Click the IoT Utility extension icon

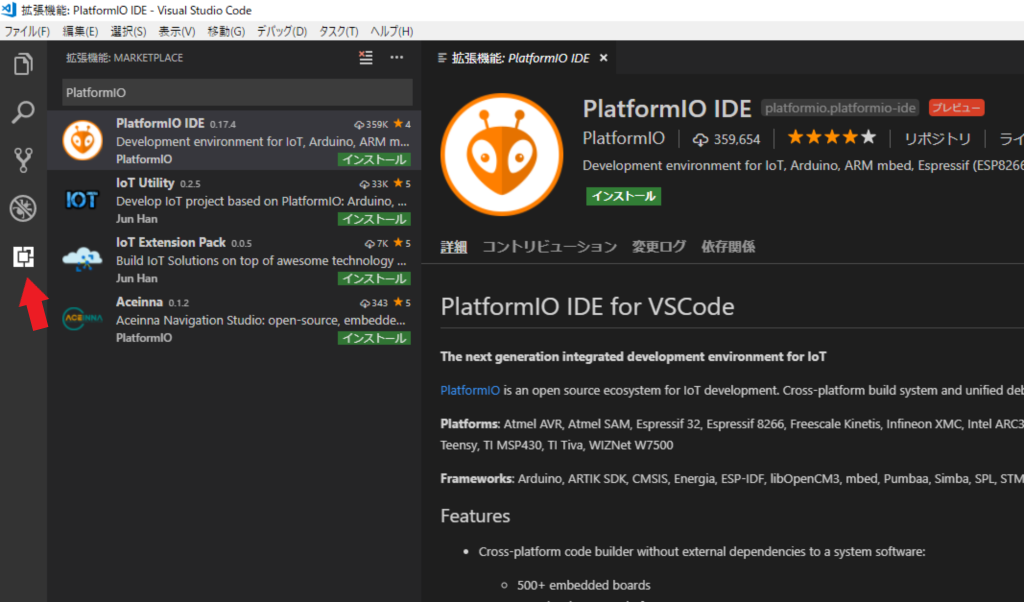pyautogui.click(x=81, y=197)
